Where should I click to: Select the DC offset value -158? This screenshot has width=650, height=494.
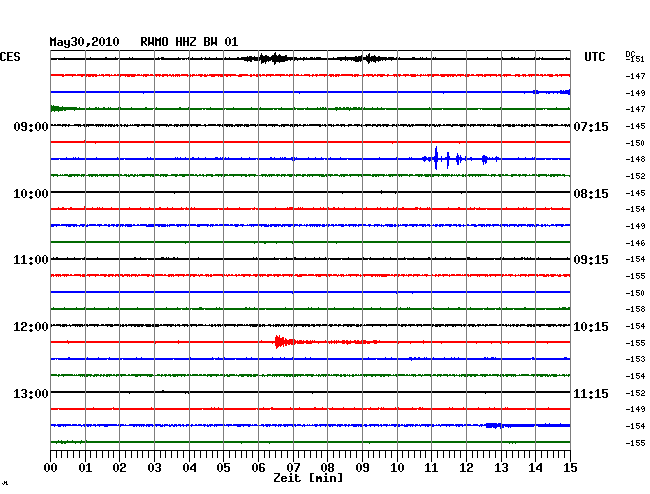pos(635,309)
